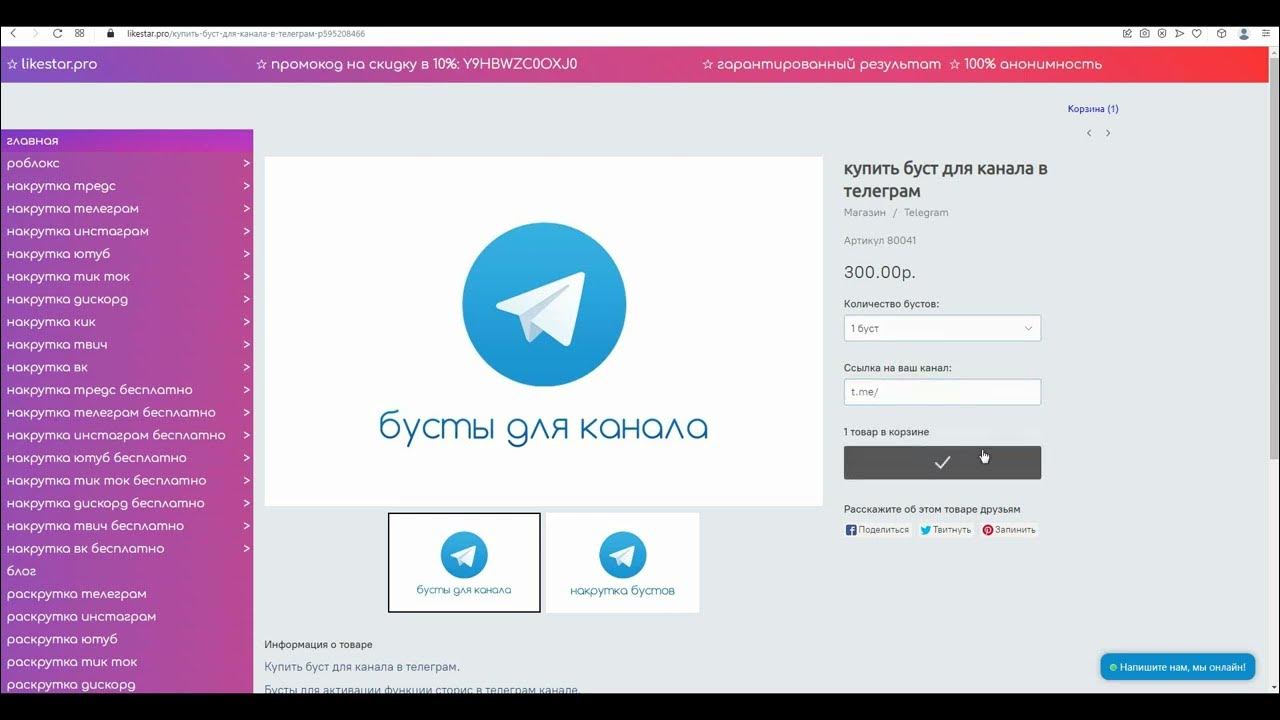Open накрутка дискорд бесплатно menu item
This screenshot has height=720, width=1280.
[126, 503]
